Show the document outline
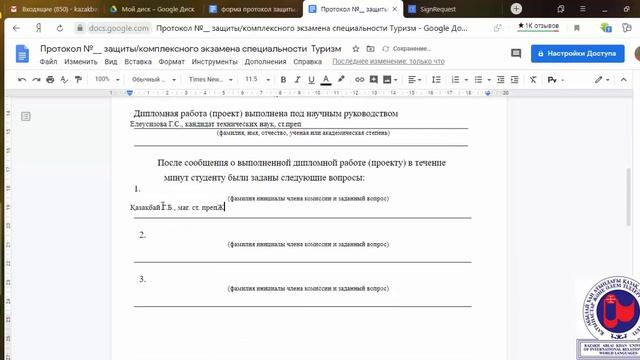The width and height of the screenshot is (640, 360). coord(26,116)
